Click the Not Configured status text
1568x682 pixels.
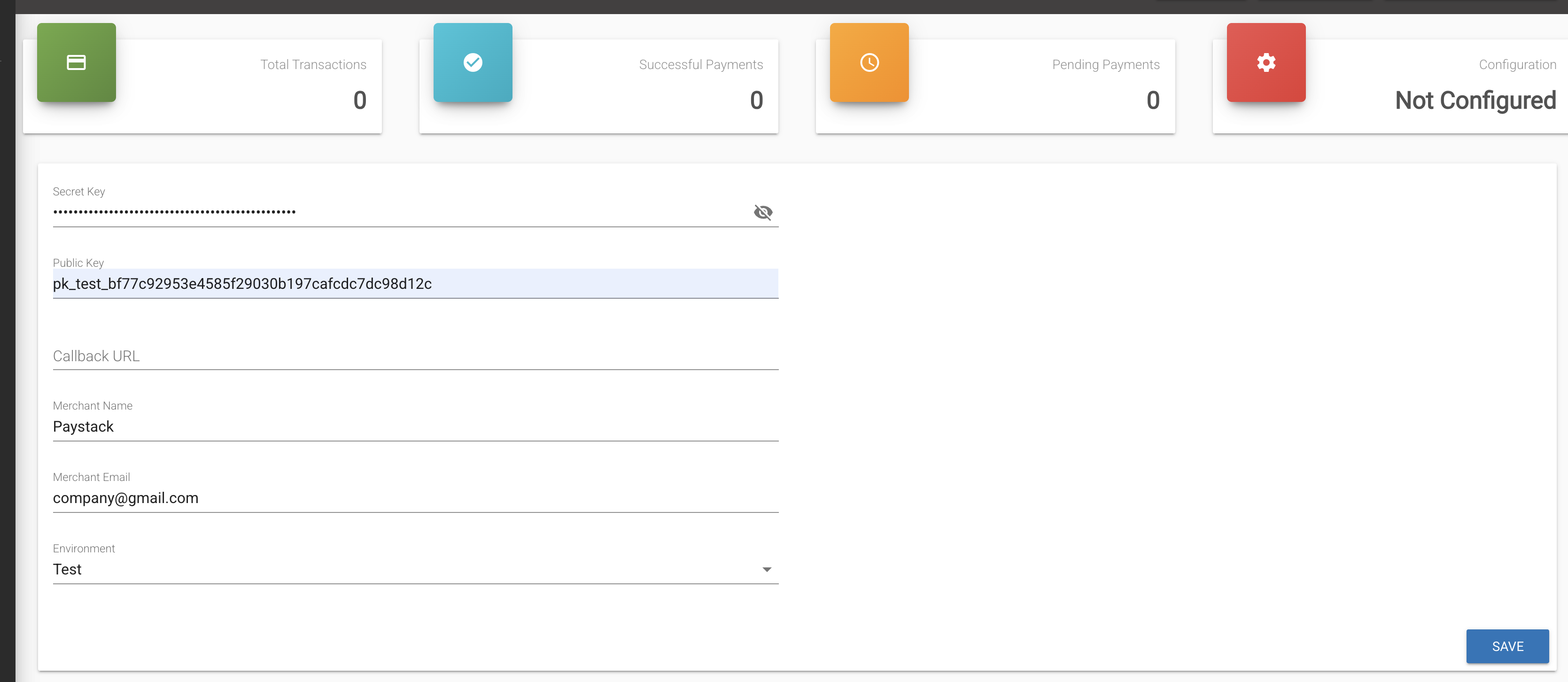(1475, 101)
